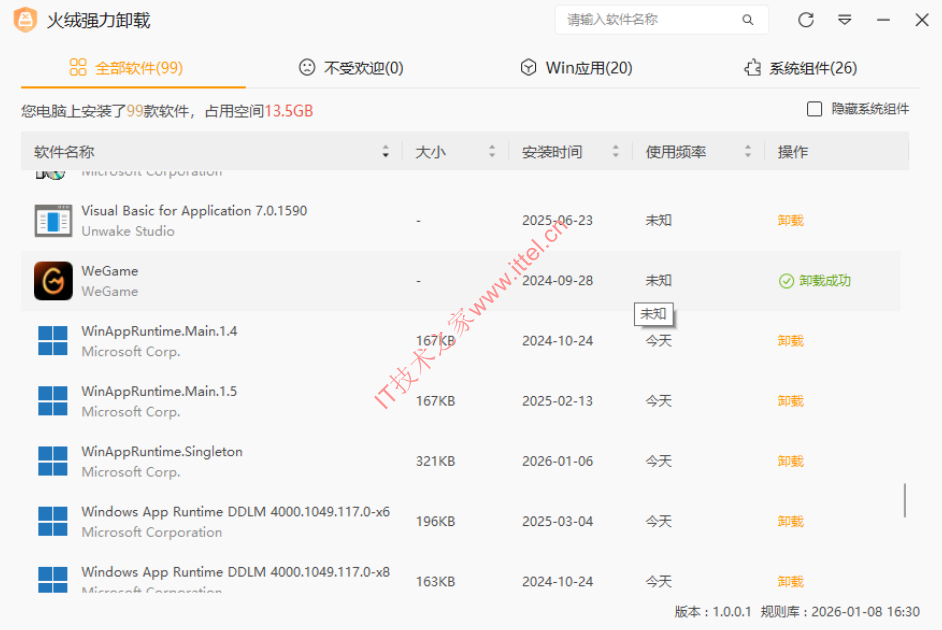
Task: Open the title bar dropdown menu icon
Action: (845, 20)
